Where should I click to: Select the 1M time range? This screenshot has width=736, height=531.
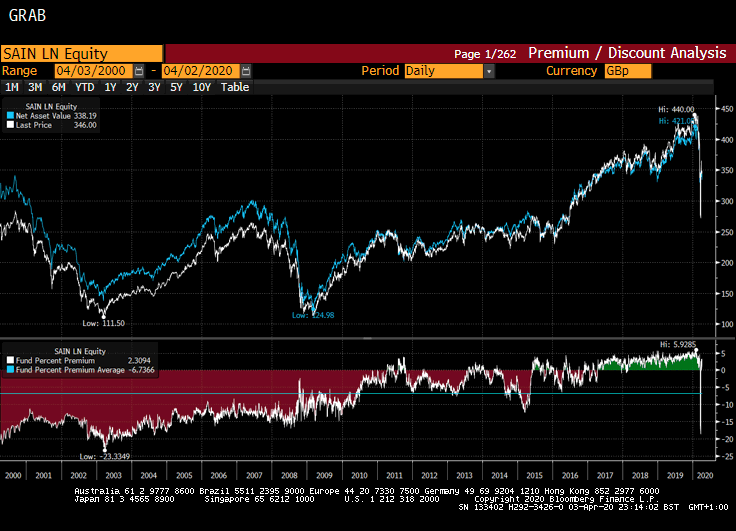pyautogui.click(x=12, y=87)
